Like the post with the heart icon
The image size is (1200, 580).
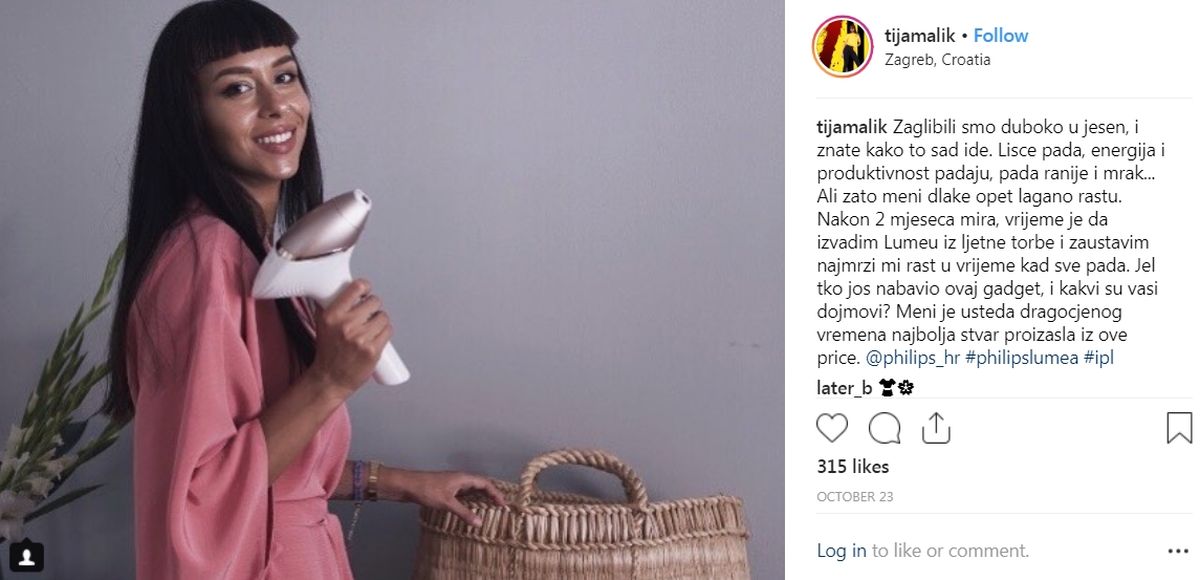pos(832,428)
